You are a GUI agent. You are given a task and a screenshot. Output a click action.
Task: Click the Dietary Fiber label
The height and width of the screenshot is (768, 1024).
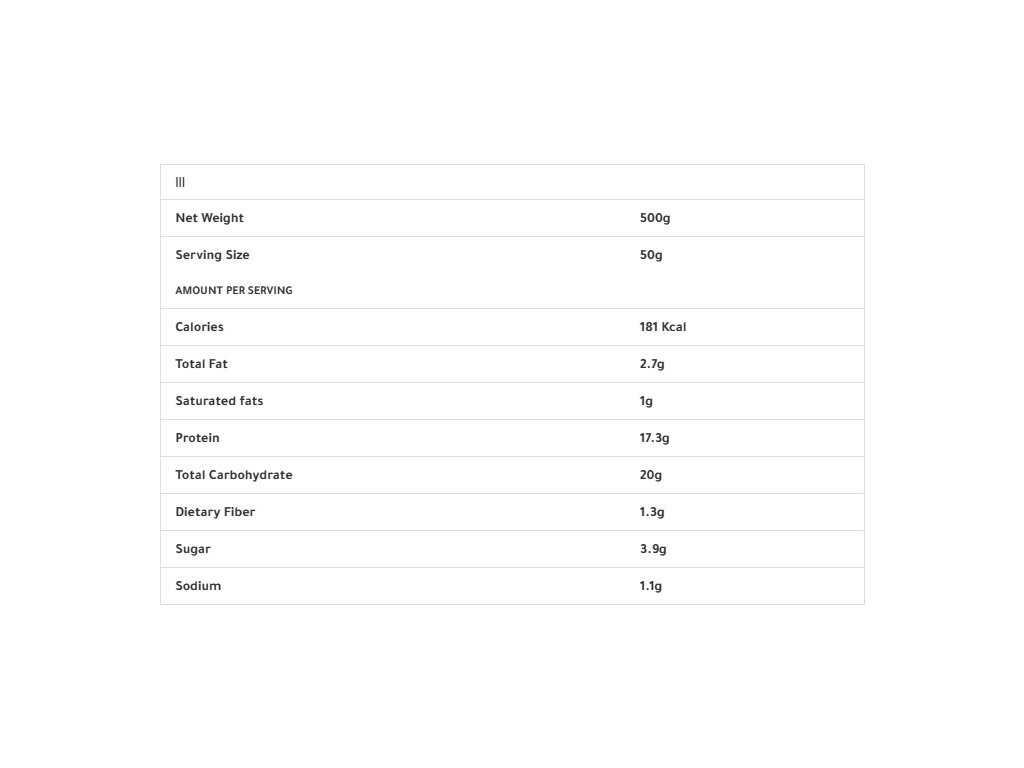click(215, 512)
